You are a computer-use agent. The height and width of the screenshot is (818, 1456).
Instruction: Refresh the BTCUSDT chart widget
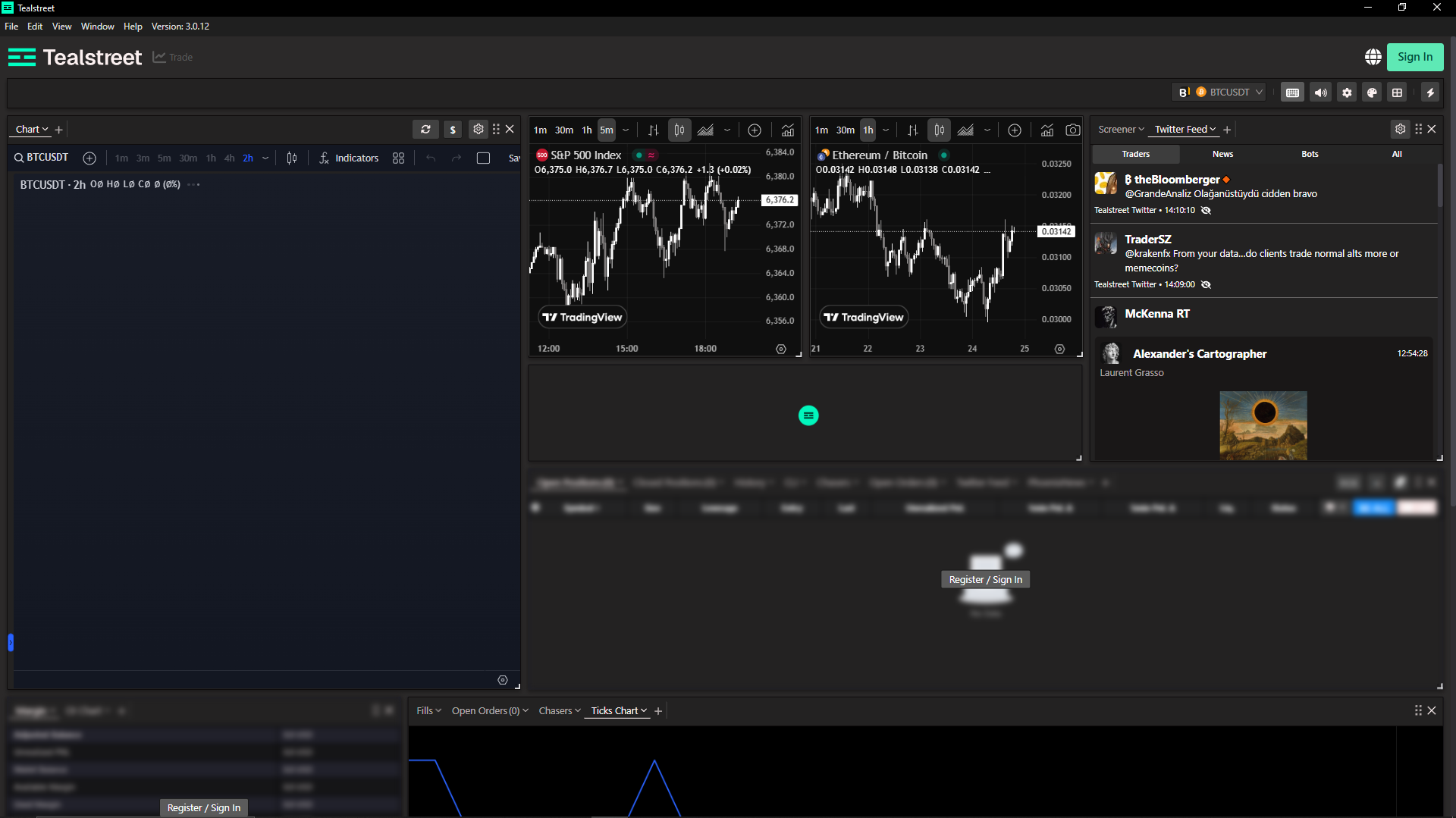click(x=425, y=130)
